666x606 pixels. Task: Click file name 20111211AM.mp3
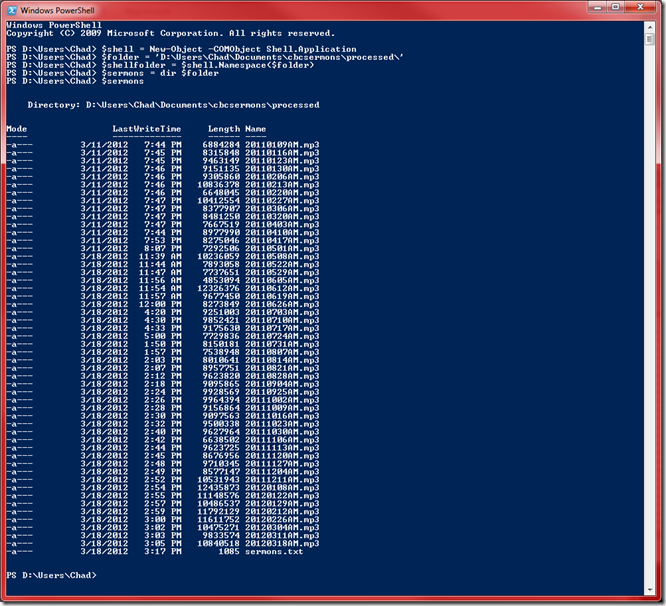282,480
